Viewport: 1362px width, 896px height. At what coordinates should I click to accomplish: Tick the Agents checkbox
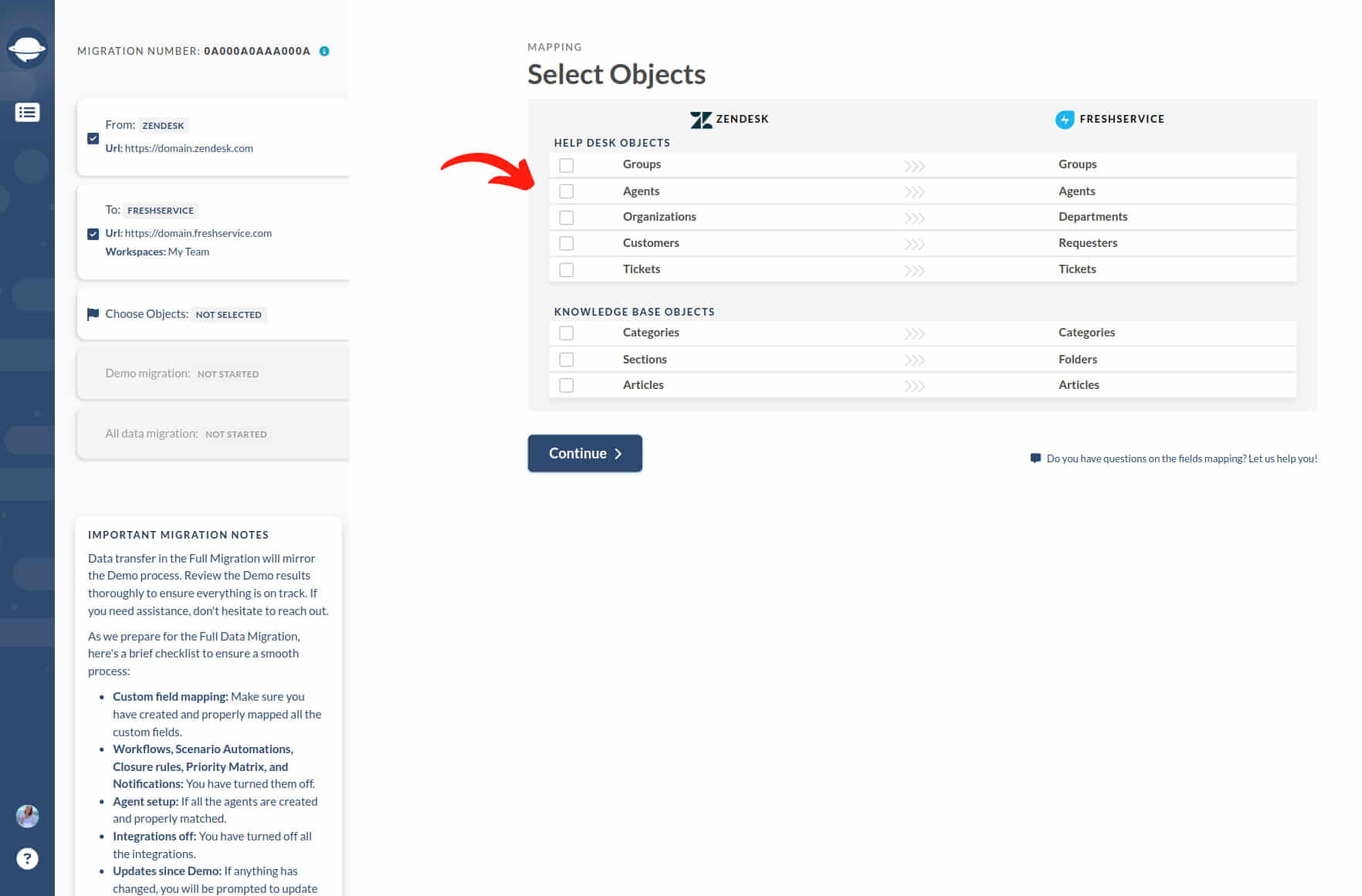(567, 191)
